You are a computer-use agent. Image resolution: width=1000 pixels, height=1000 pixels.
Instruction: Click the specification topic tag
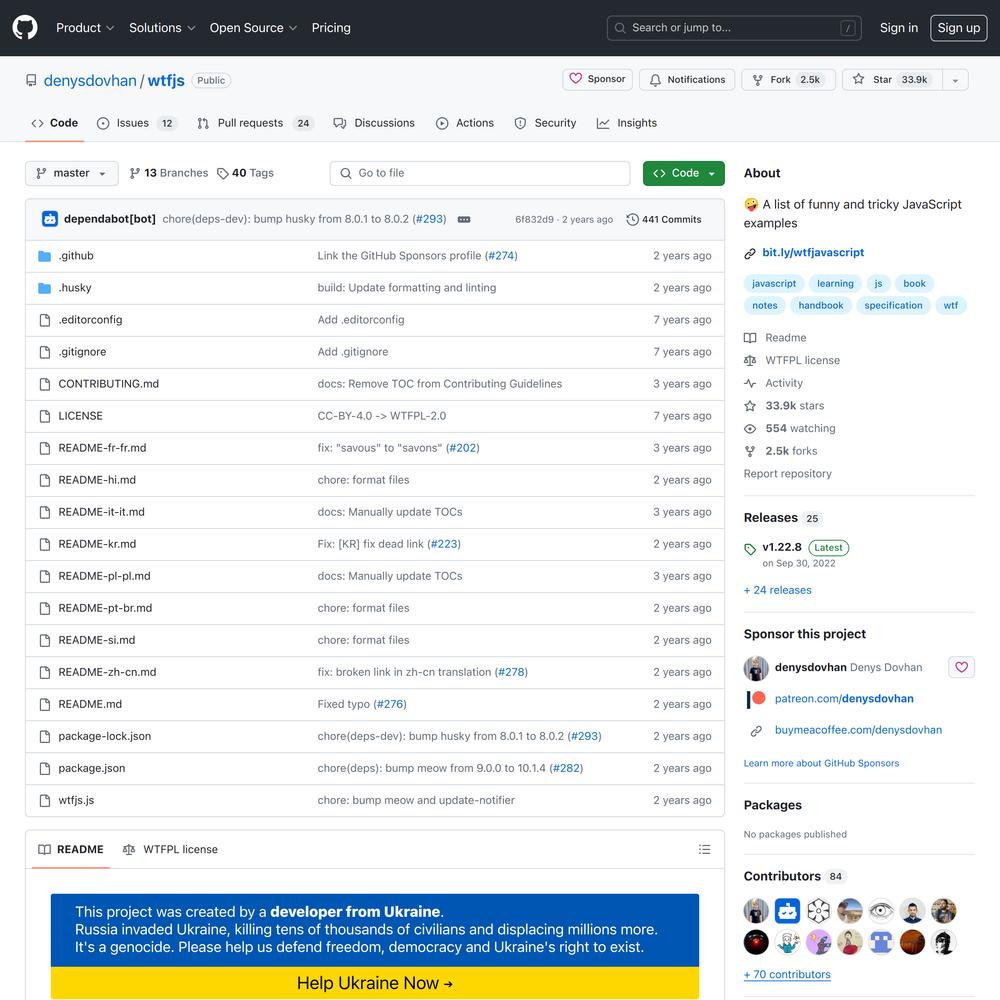point(893,305)
